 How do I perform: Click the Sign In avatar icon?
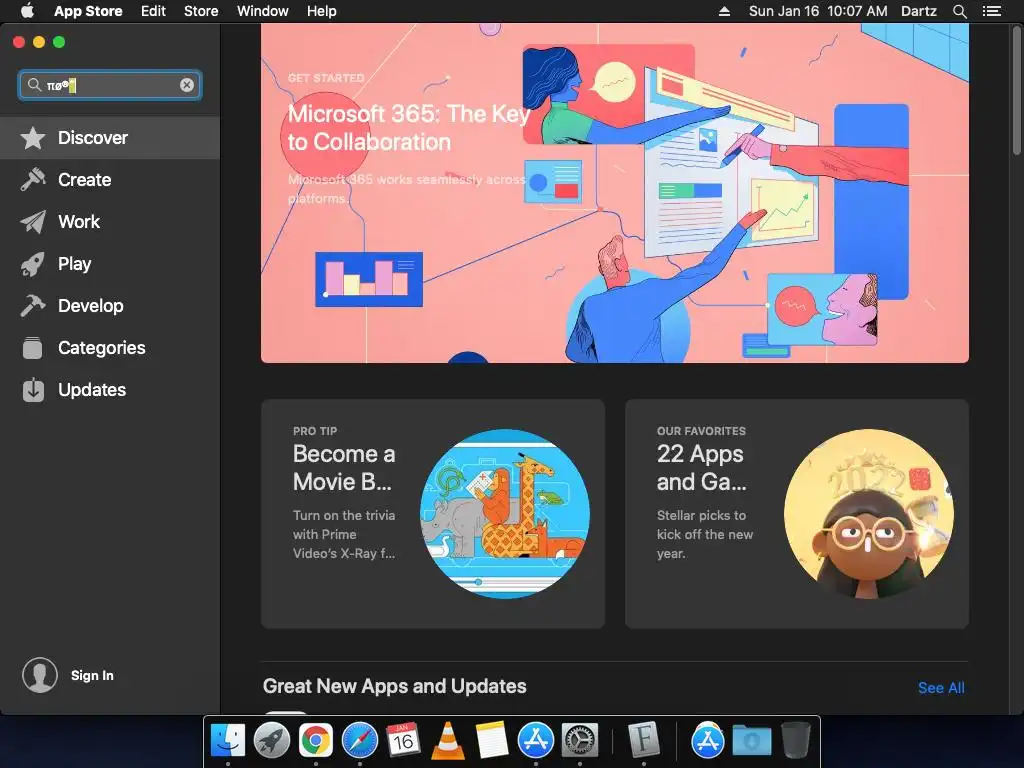[x=40, y=675]
